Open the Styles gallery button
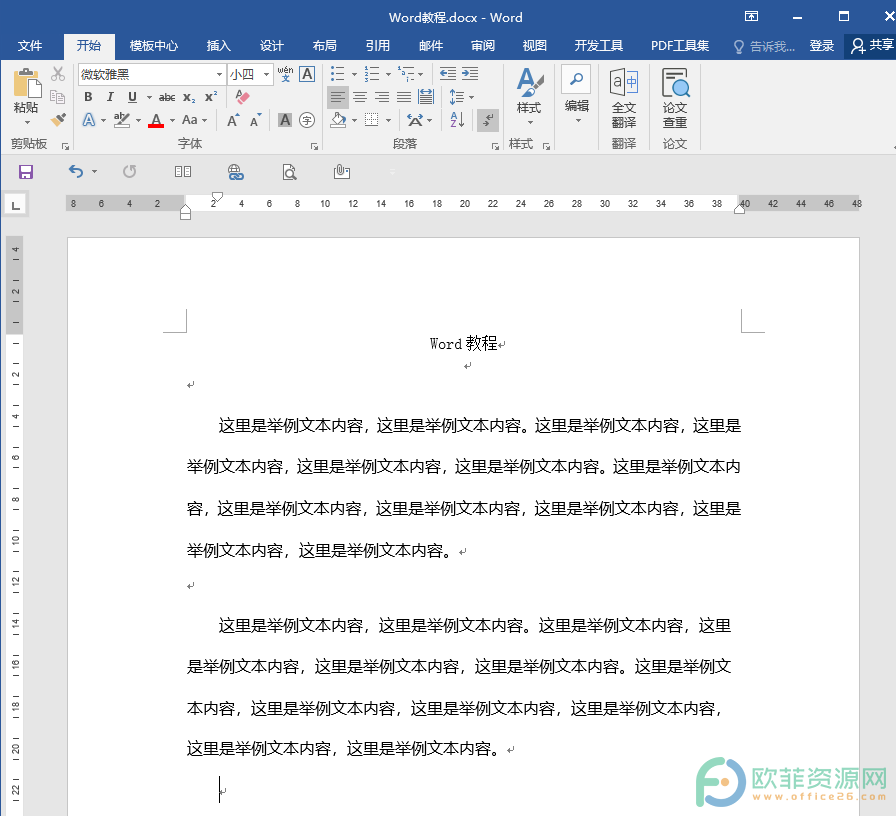This screenshot has height=816, width=896. pyautogui.click(x=529, y=97)
